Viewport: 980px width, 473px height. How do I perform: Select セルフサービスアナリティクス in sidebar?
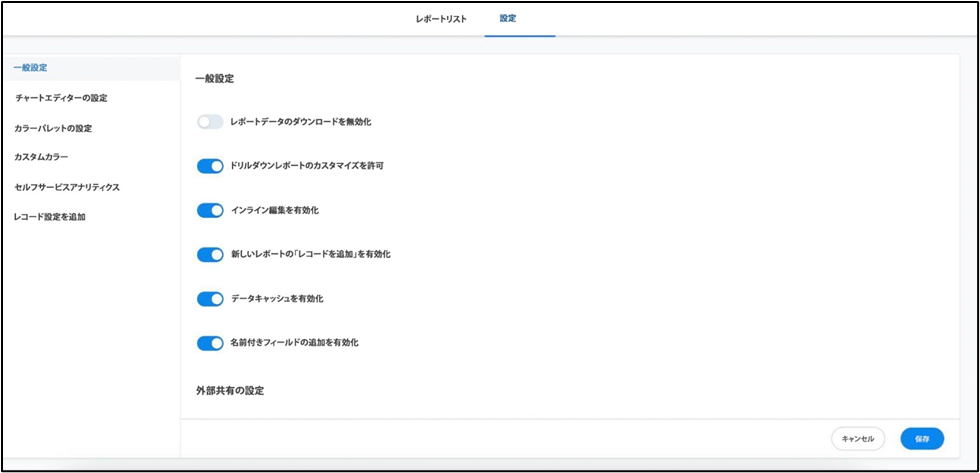[x=67, y=187]
